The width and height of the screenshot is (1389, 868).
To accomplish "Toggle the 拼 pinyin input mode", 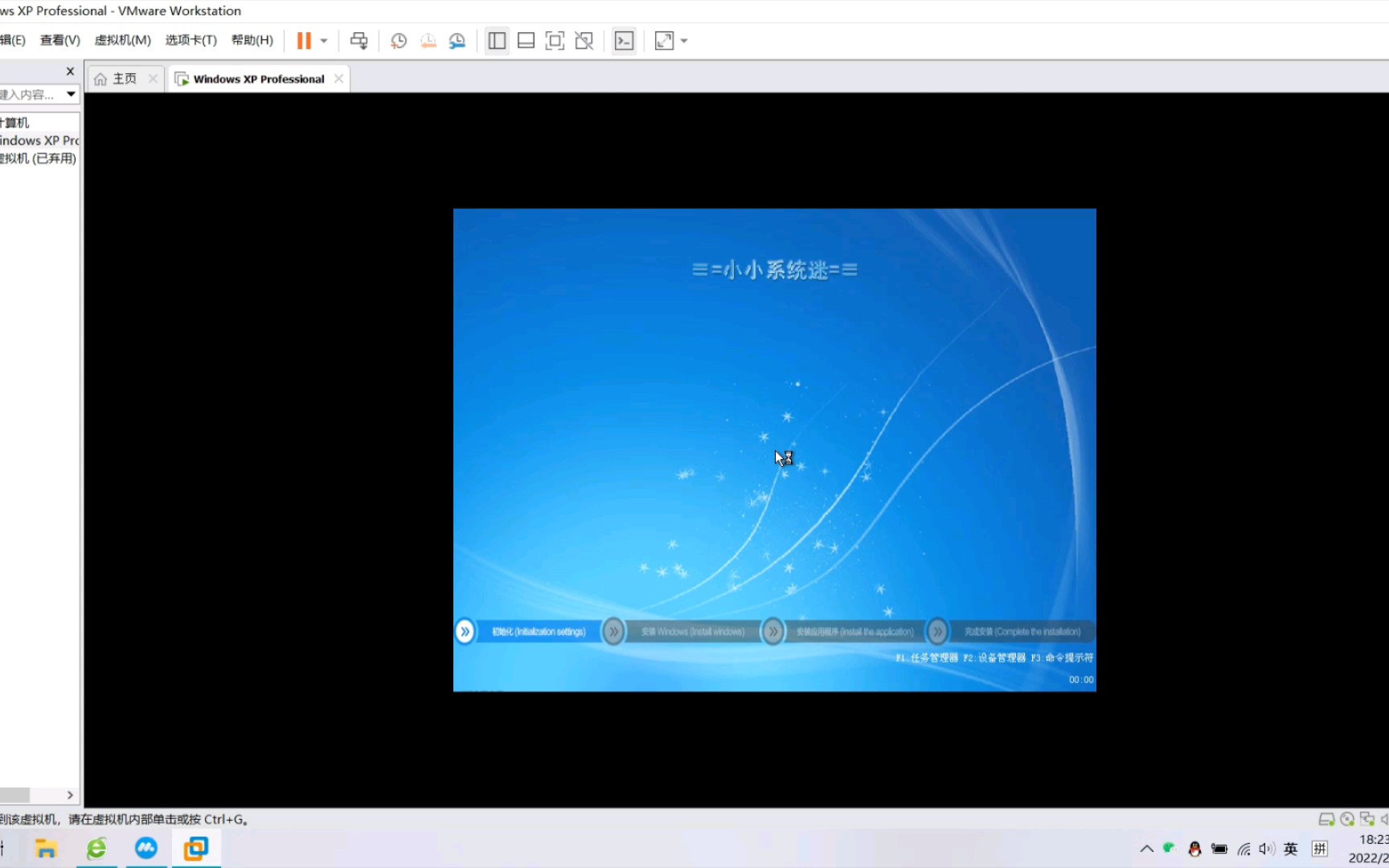I will (x=1320, y=849).
